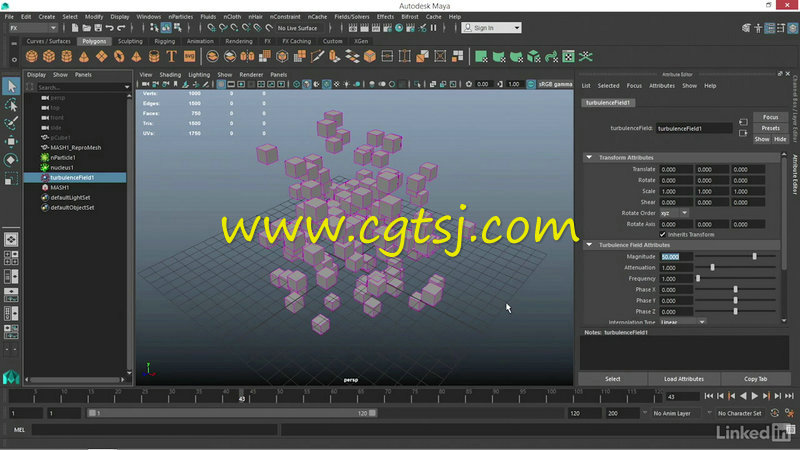Image resolution: width=800 pixels, height=450 pixels.
Task: Toggle the Tool Settings sidebar icon
Action: 781,29
